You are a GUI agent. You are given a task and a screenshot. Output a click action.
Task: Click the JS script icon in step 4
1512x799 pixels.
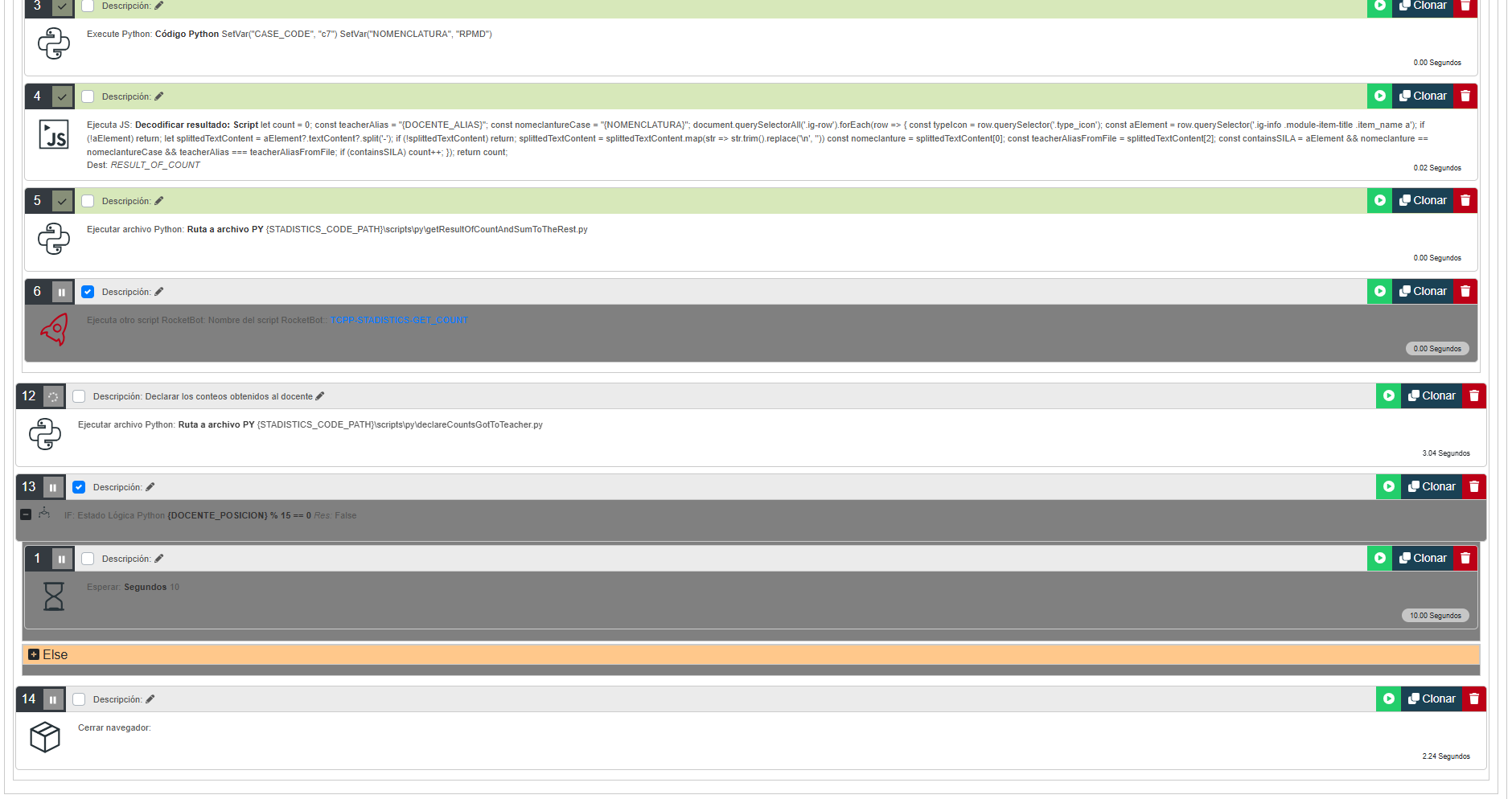coord(54,135)
